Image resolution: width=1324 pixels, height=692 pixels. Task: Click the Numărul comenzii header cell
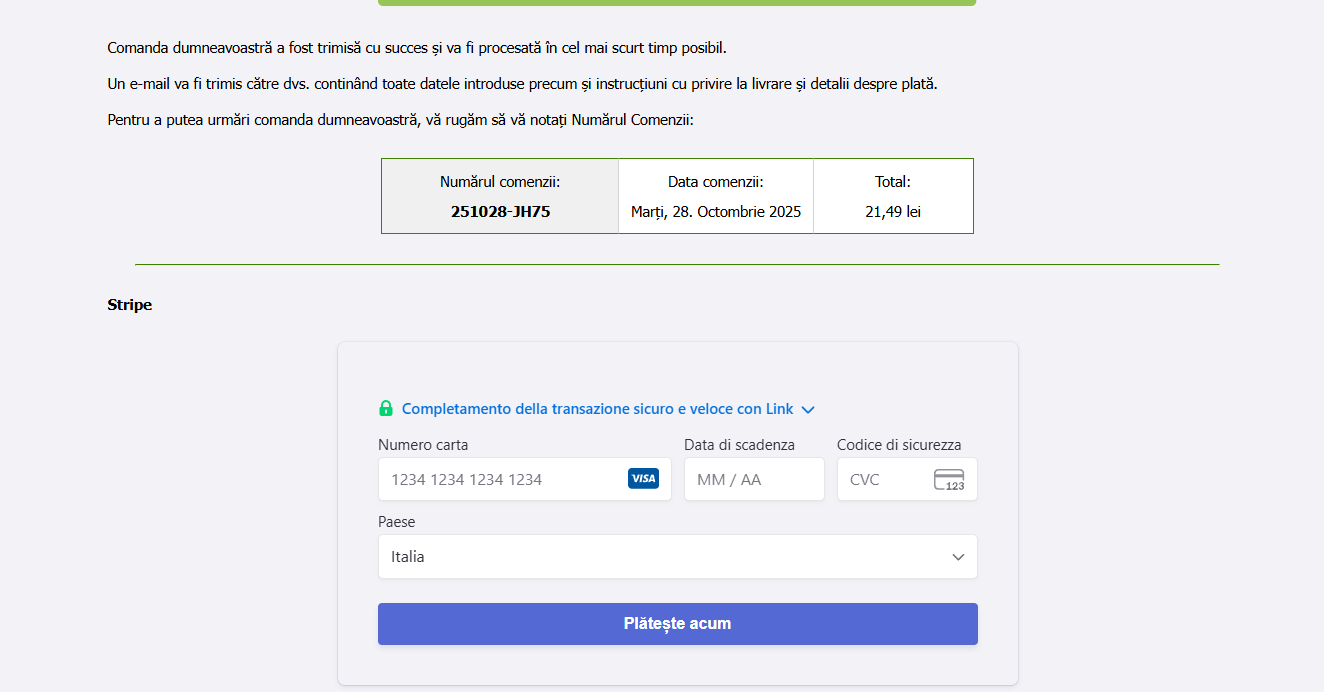click(500, 182)
